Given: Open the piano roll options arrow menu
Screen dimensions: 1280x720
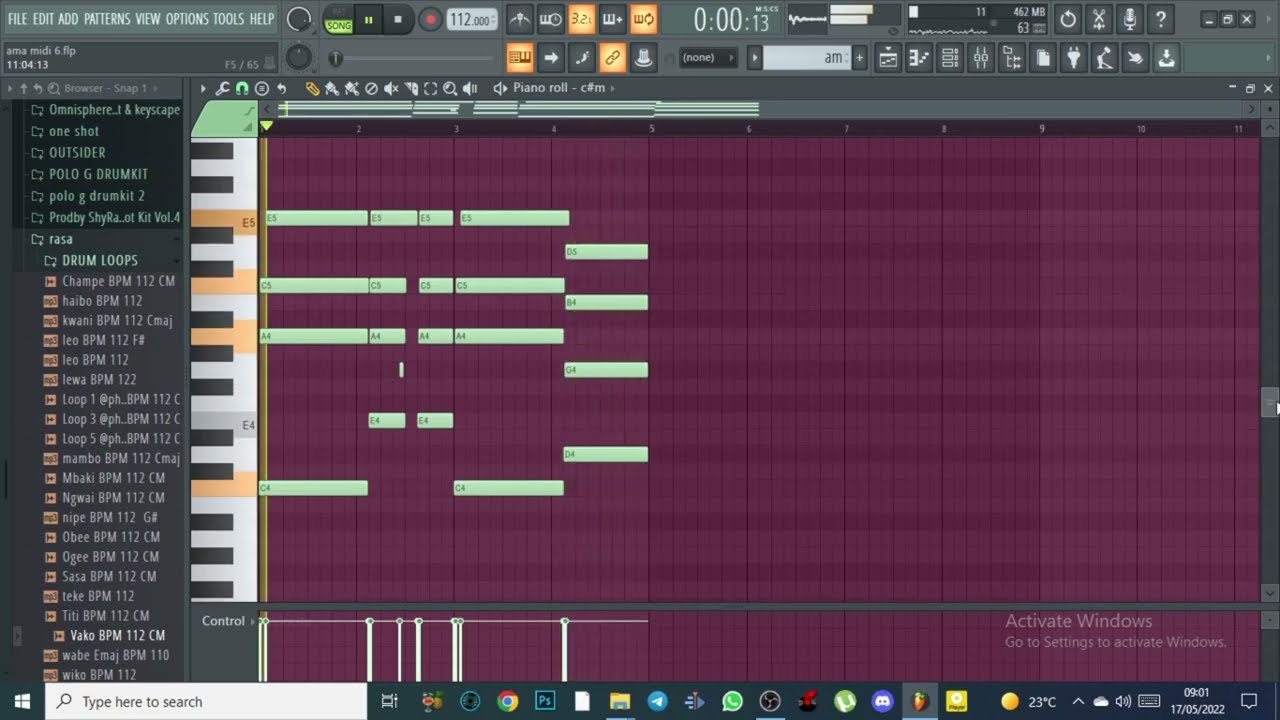Looking at the screenshot, I should point(203,88).
